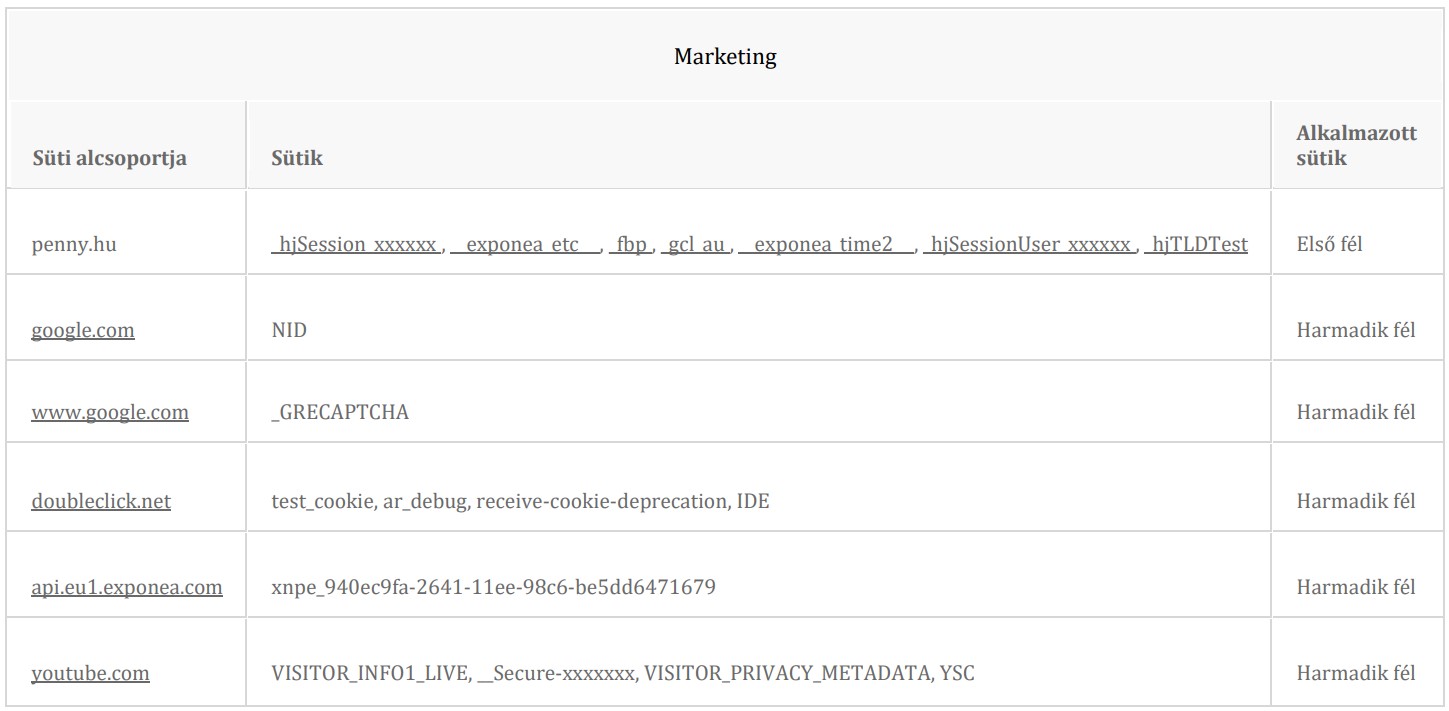Image resolution: width=1449 pixels, height=711 pixels.
Task: Open the _hjSessionUser_xxxxxx cookie link
Action: [1029, 244]
